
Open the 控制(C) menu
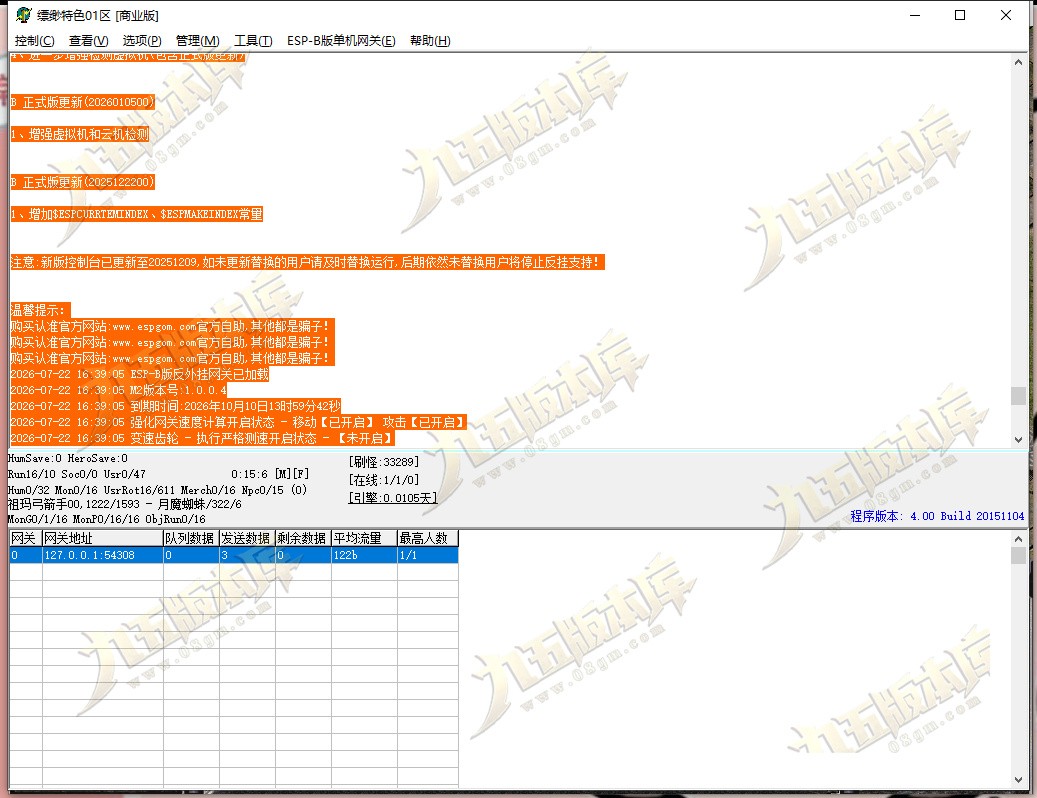coord(34,41)
